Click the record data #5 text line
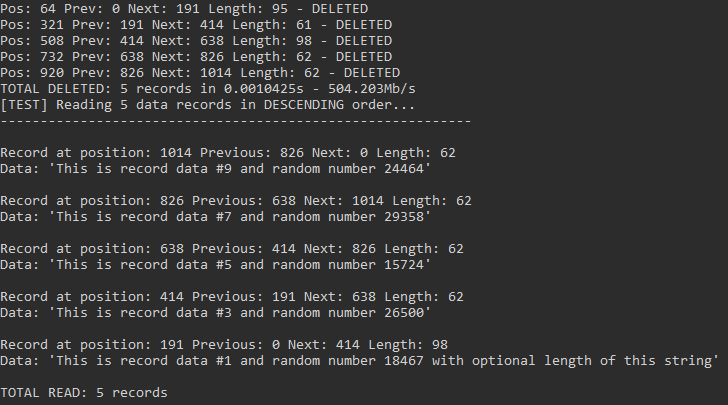This screenshot has height=405, width=728. (x=216, y=265)
